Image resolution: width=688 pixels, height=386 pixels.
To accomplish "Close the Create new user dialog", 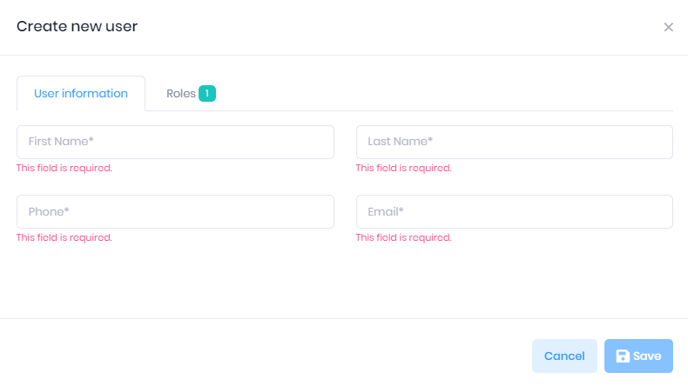I will 668,27.
